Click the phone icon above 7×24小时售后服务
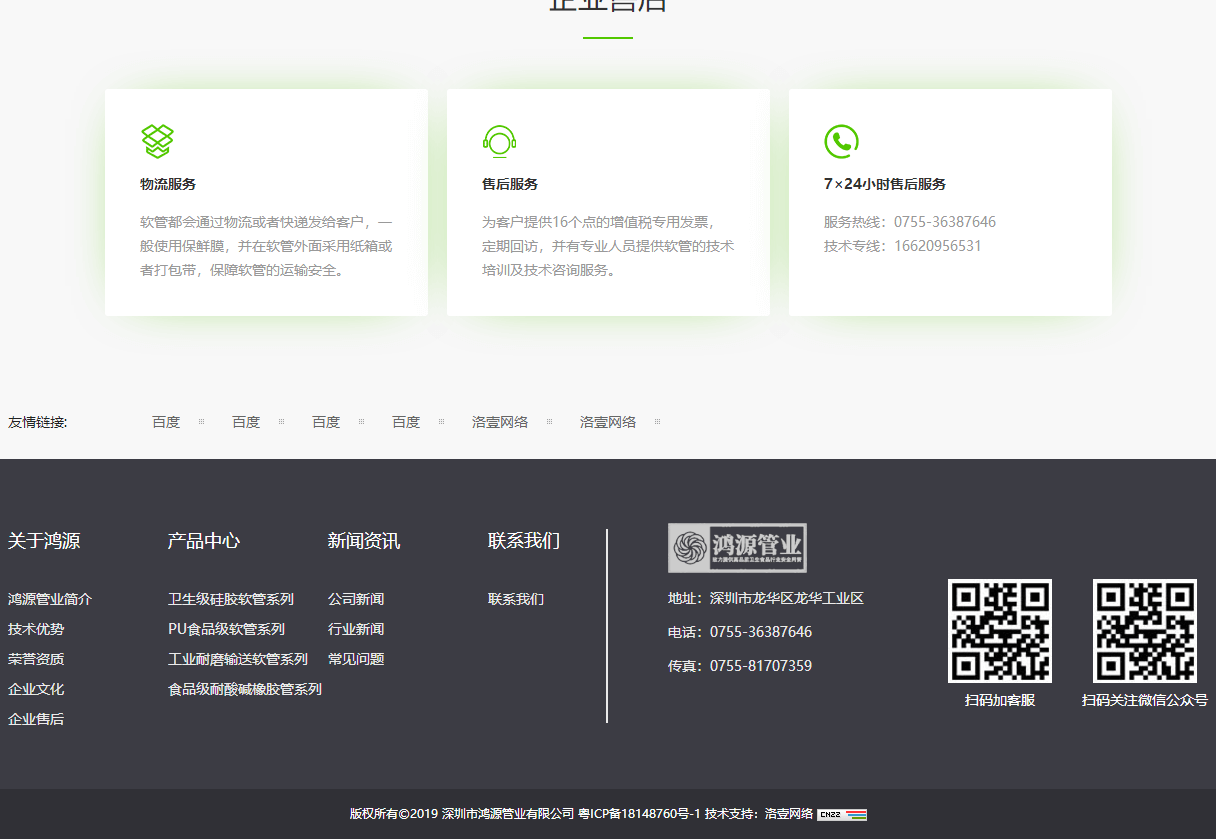 [840, 140]
